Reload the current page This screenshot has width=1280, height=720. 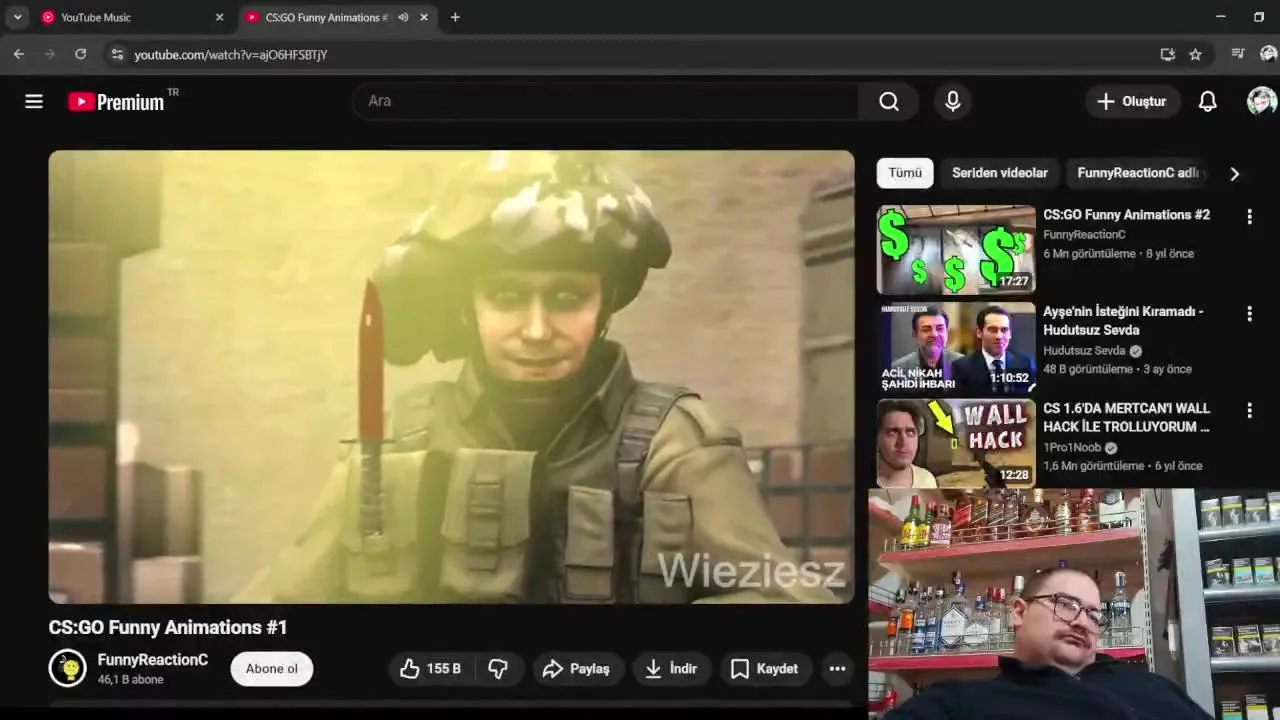pyautogui.click(x=81, y=54)
